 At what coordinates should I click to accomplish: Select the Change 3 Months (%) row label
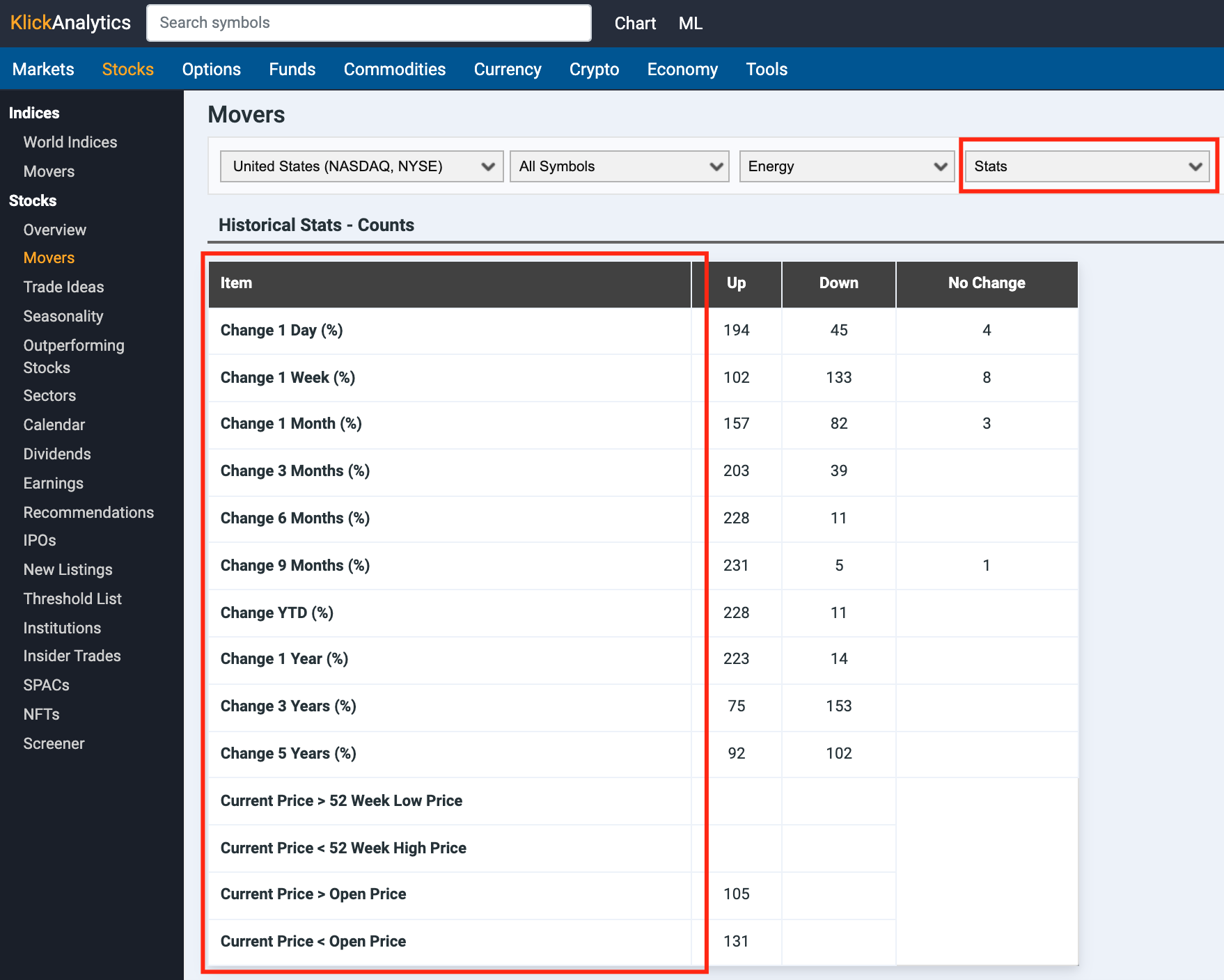coord(295,471)
